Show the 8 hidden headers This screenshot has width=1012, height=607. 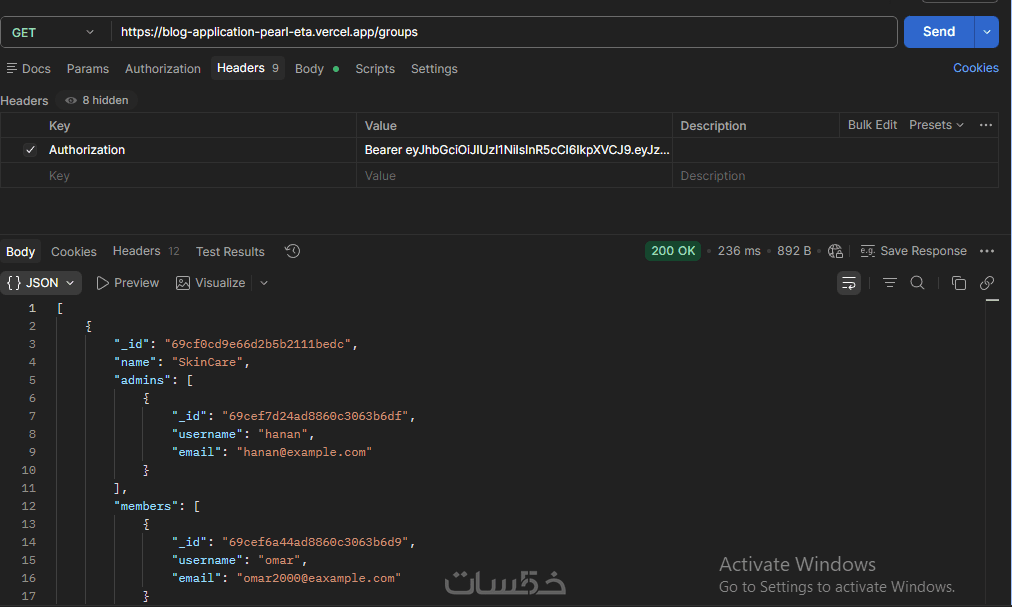(x=96, y=100)
